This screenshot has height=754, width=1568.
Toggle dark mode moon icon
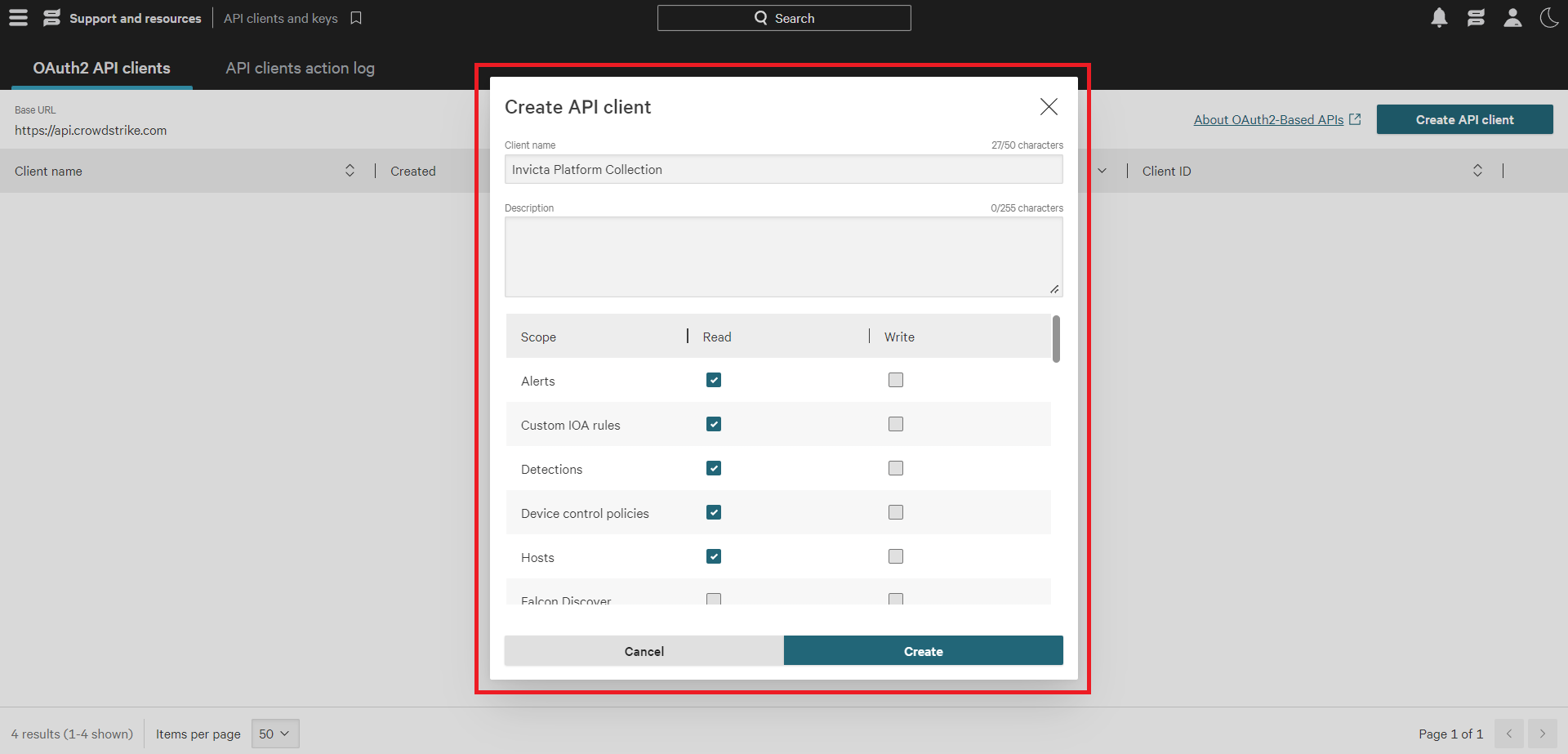click(1548, 18)
